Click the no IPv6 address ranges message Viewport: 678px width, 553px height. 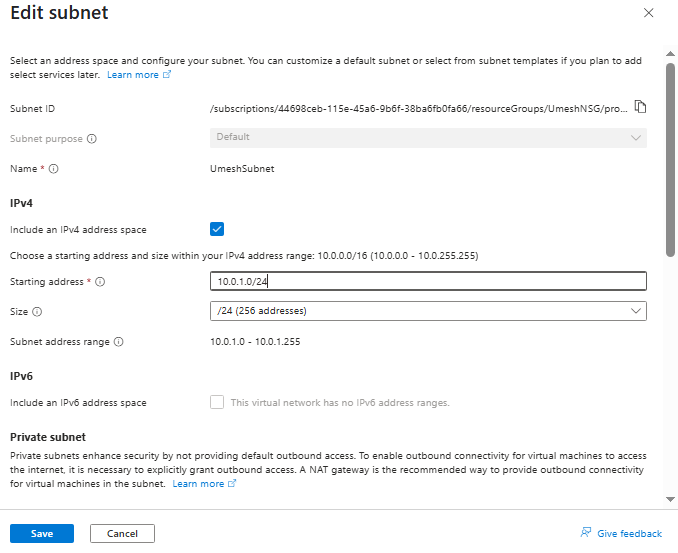point(340,403)
